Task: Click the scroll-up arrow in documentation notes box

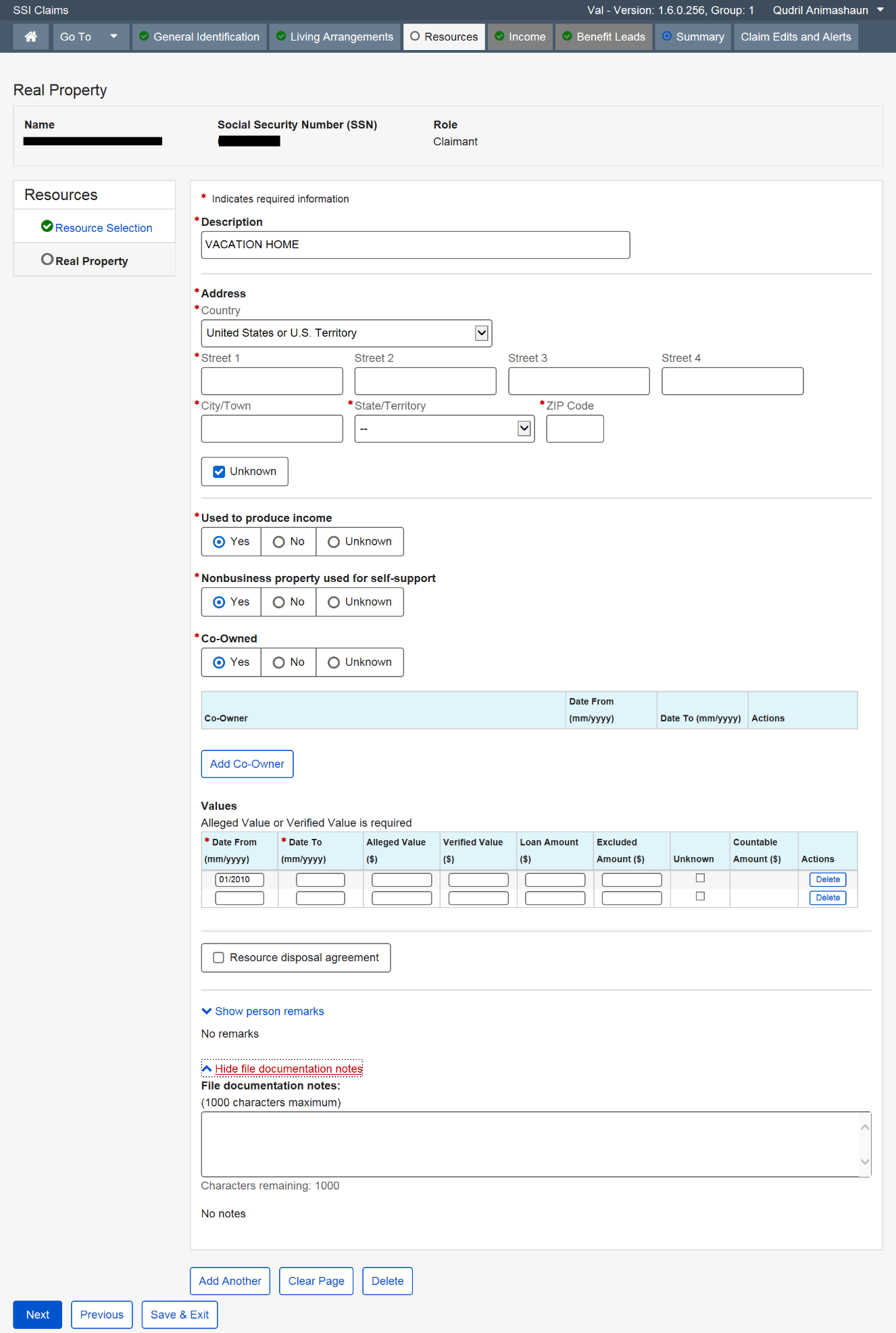Action: tap(865, 1127)
